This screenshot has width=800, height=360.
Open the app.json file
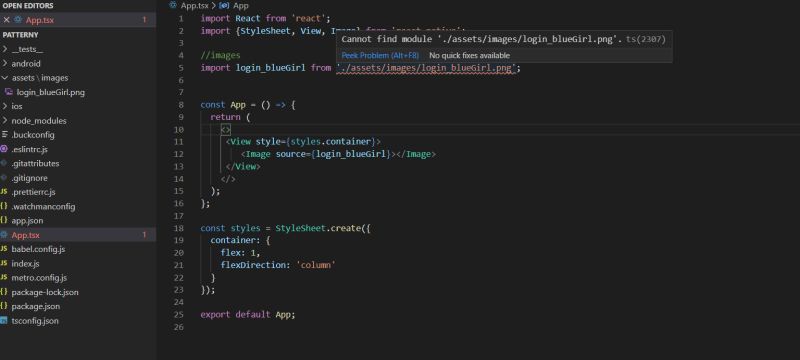click(x=27, y=221)
